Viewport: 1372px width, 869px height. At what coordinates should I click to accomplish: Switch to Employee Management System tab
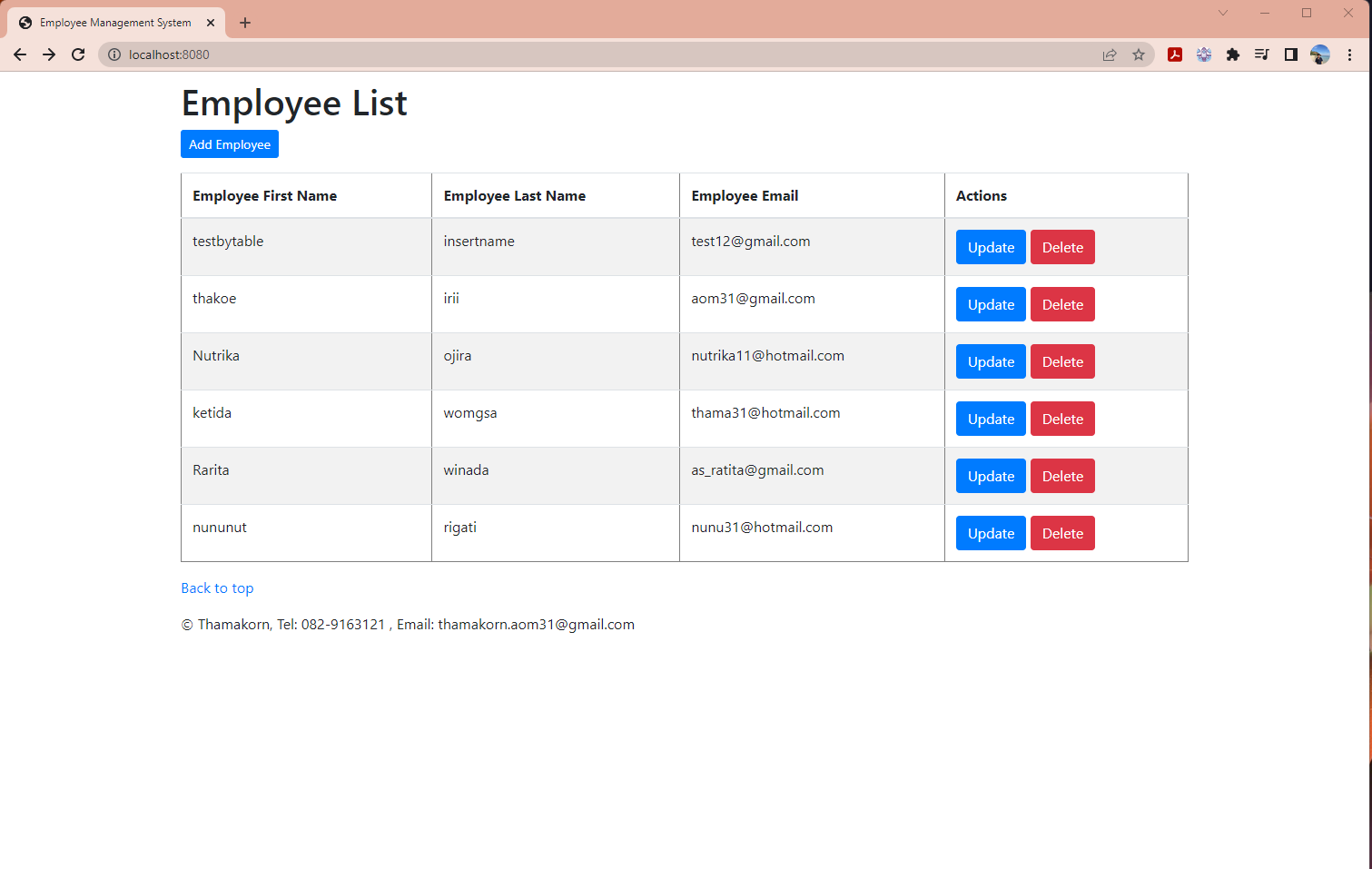pyautogui.click(x=115, y=23)
